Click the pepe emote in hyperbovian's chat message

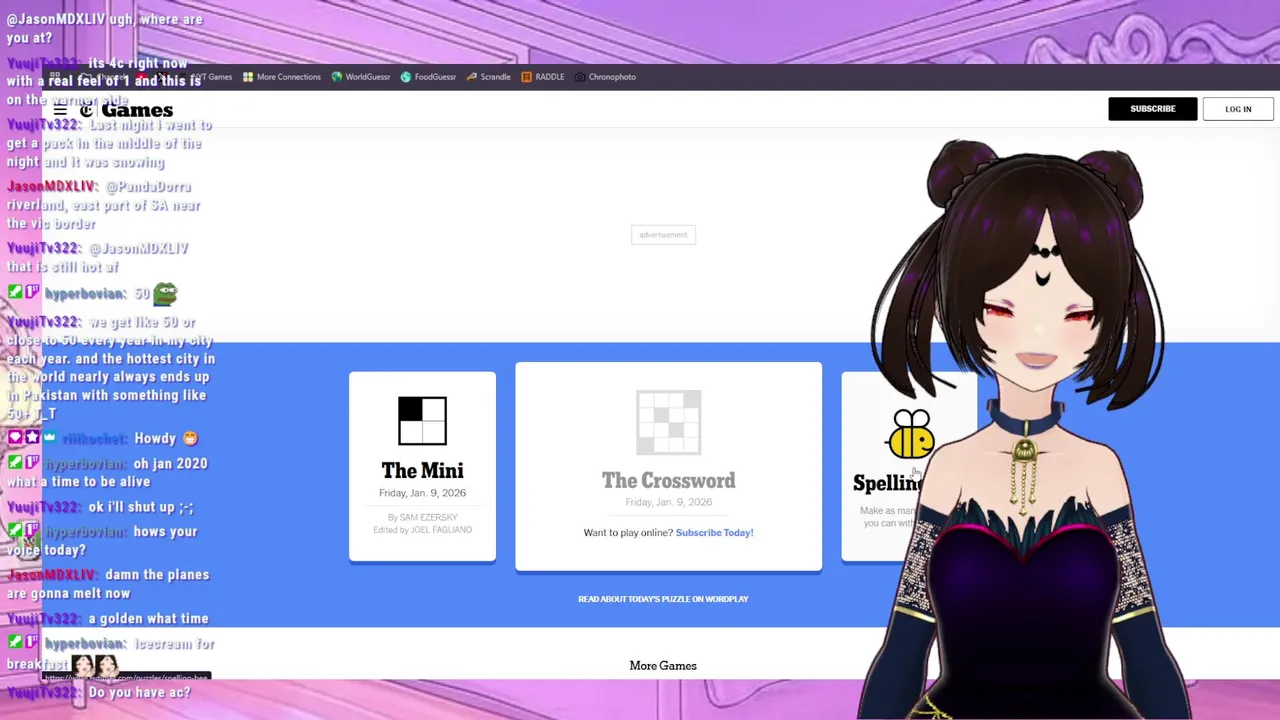pos(165,293)
